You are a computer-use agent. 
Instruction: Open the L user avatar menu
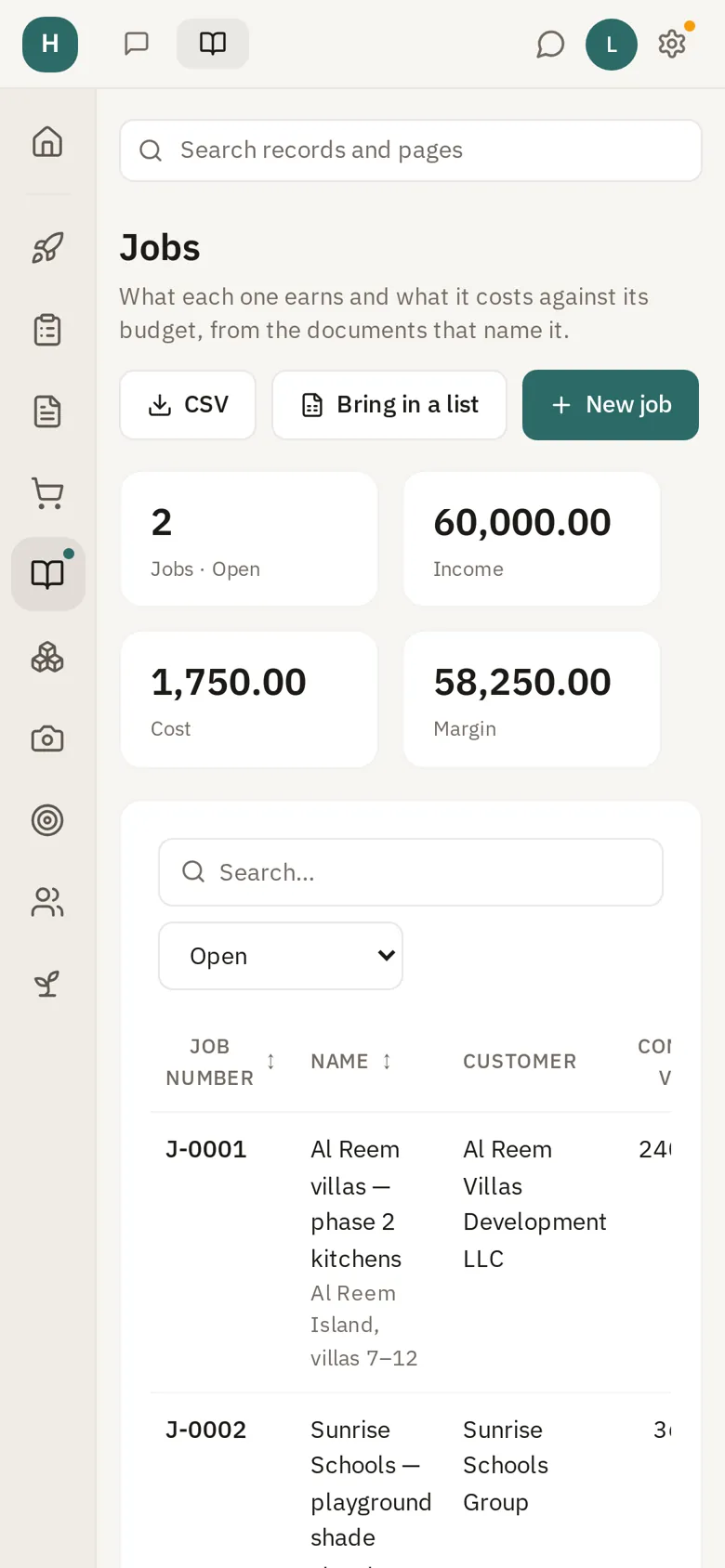tap(612, 44)
